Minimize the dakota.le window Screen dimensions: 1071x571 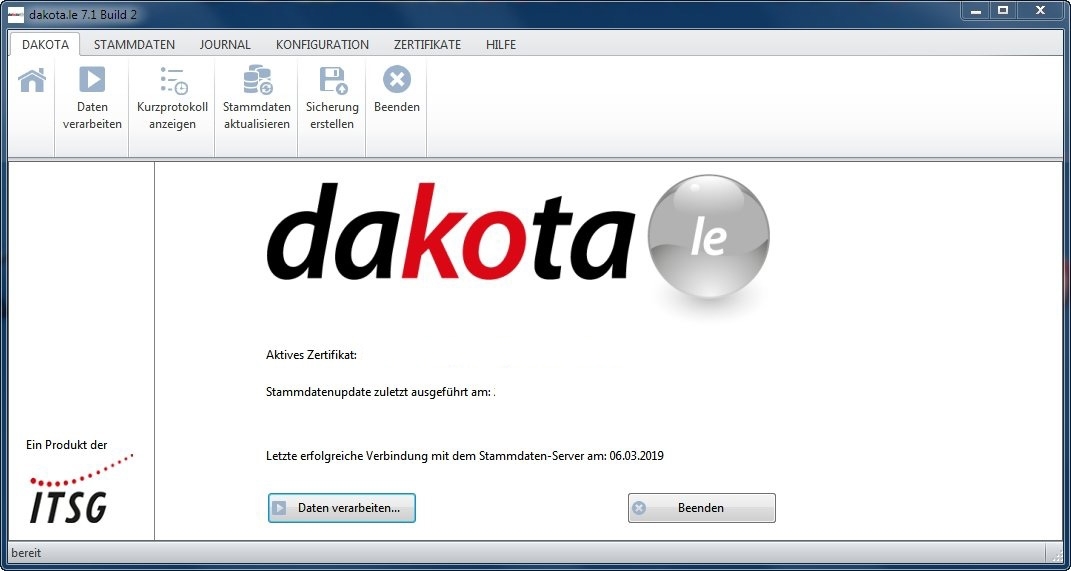pyautogui.click(x=976, y=11)
